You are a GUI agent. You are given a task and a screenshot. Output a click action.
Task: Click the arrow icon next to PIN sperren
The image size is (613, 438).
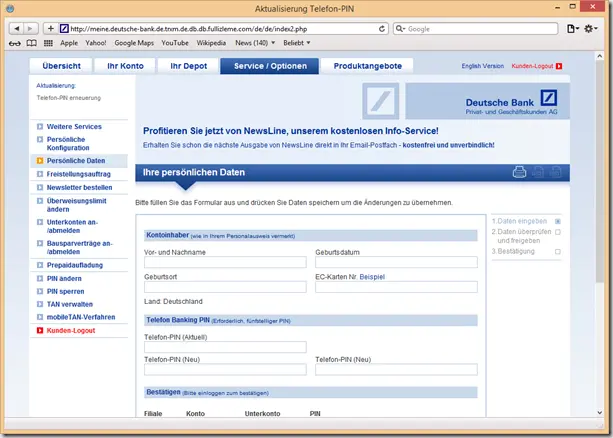[x=40, y=291]
